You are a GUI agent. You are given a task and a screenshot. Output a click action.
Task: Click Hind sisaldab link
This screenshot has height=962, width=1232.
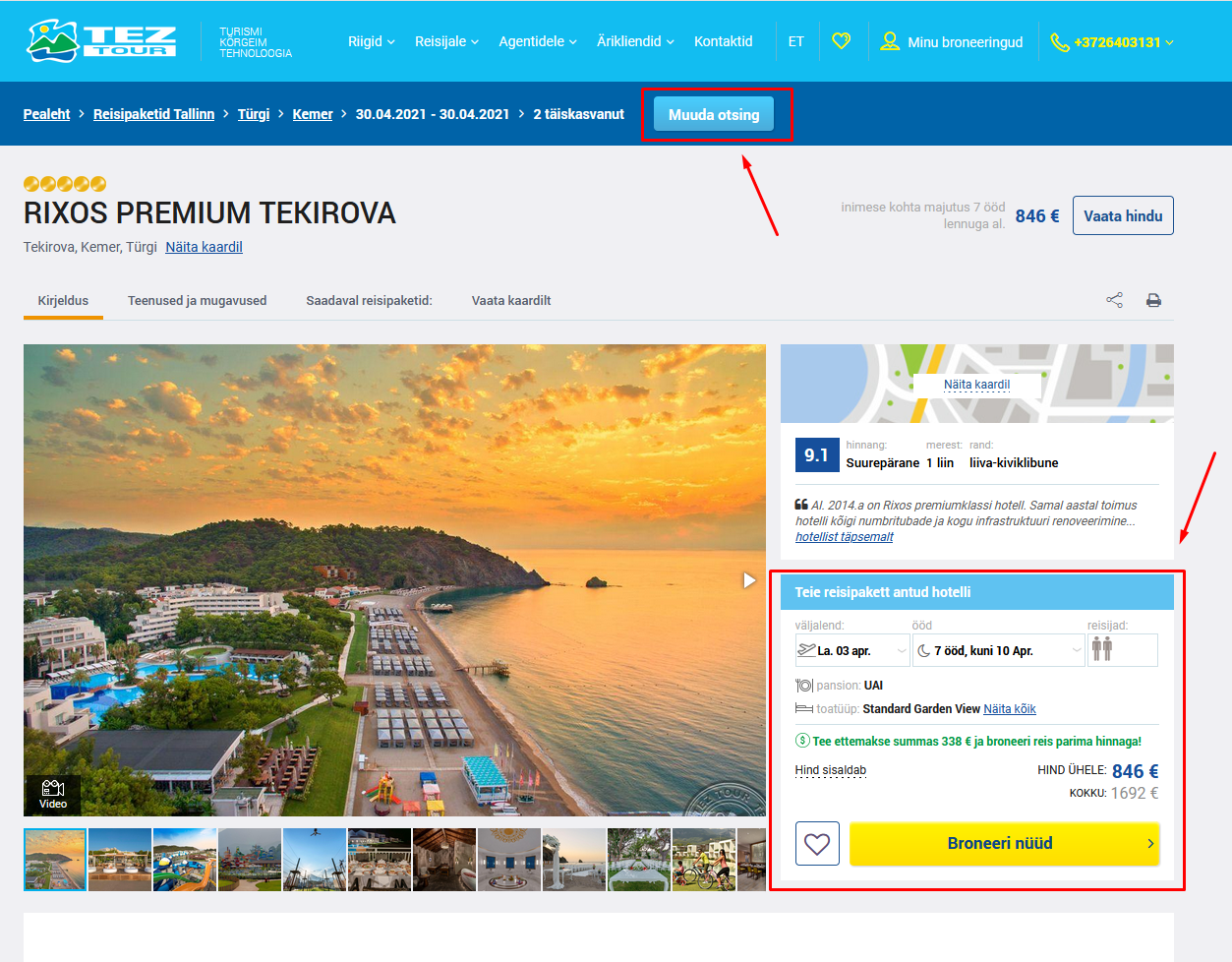coord(831,770)
